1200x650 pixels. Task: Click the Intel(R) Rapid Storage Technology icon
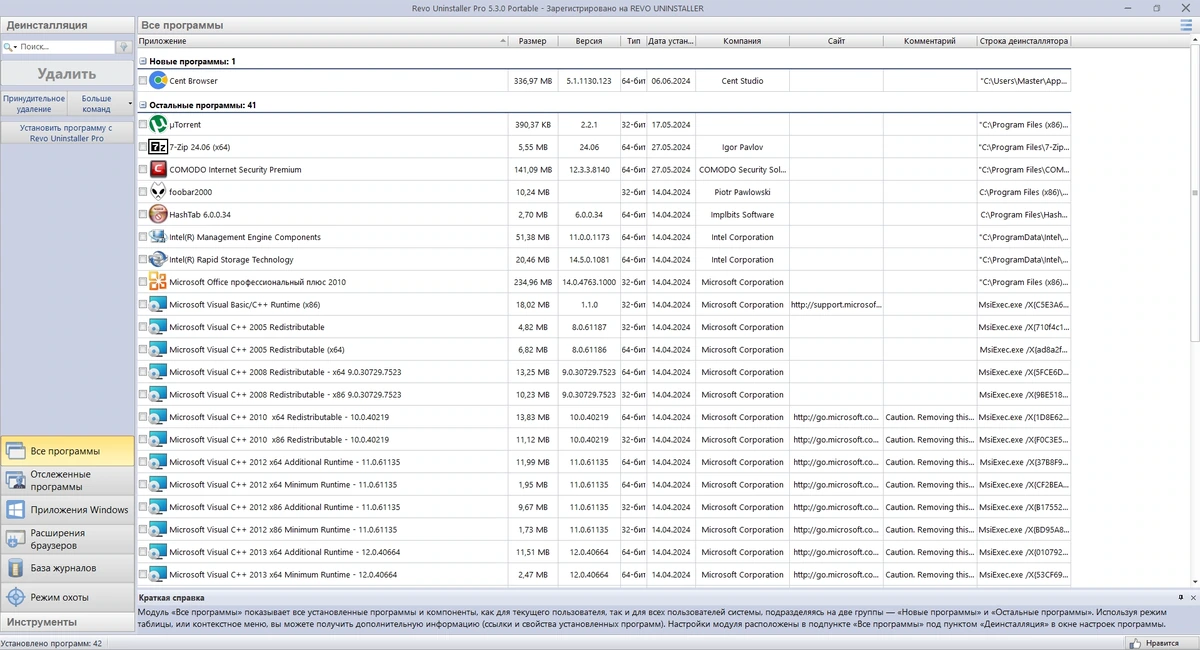158,260
